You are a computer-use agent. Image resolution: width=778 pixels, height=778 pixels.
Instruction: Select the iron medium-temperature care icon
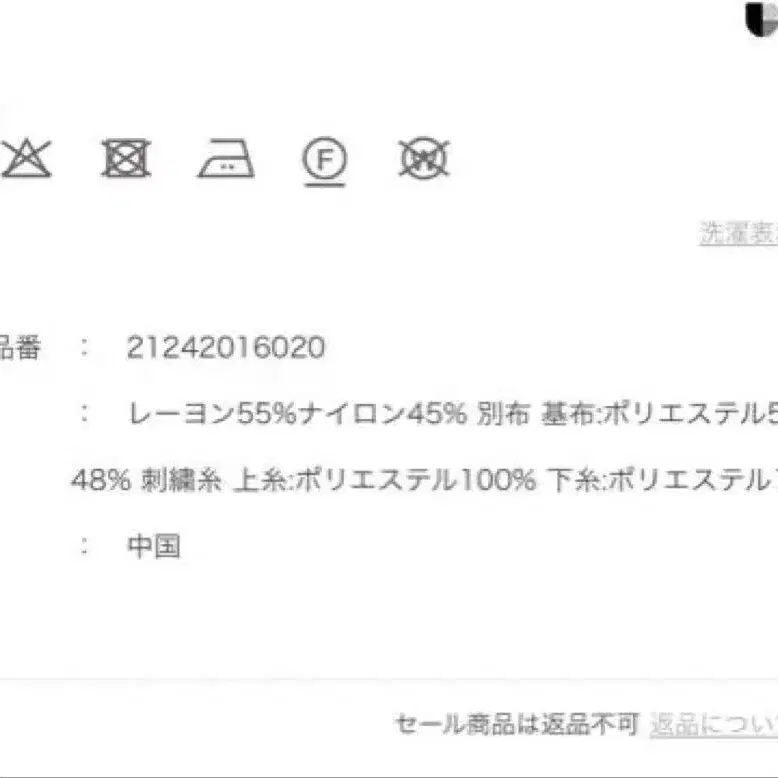tap(226, 158)
